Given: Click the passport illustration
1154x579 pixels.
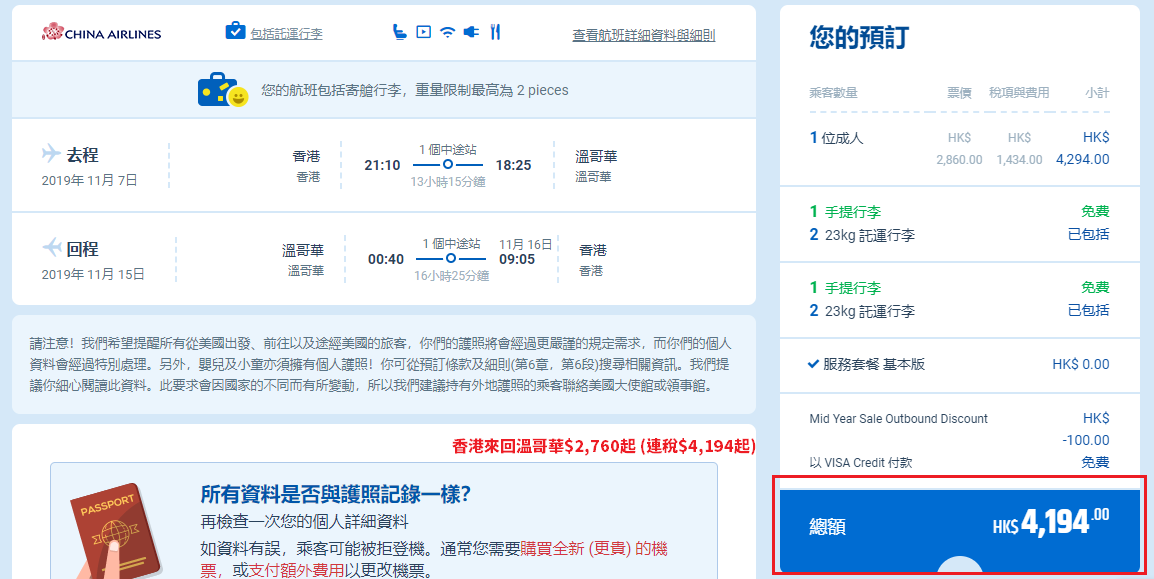Looking at the screenshot, I should point(115,530).
